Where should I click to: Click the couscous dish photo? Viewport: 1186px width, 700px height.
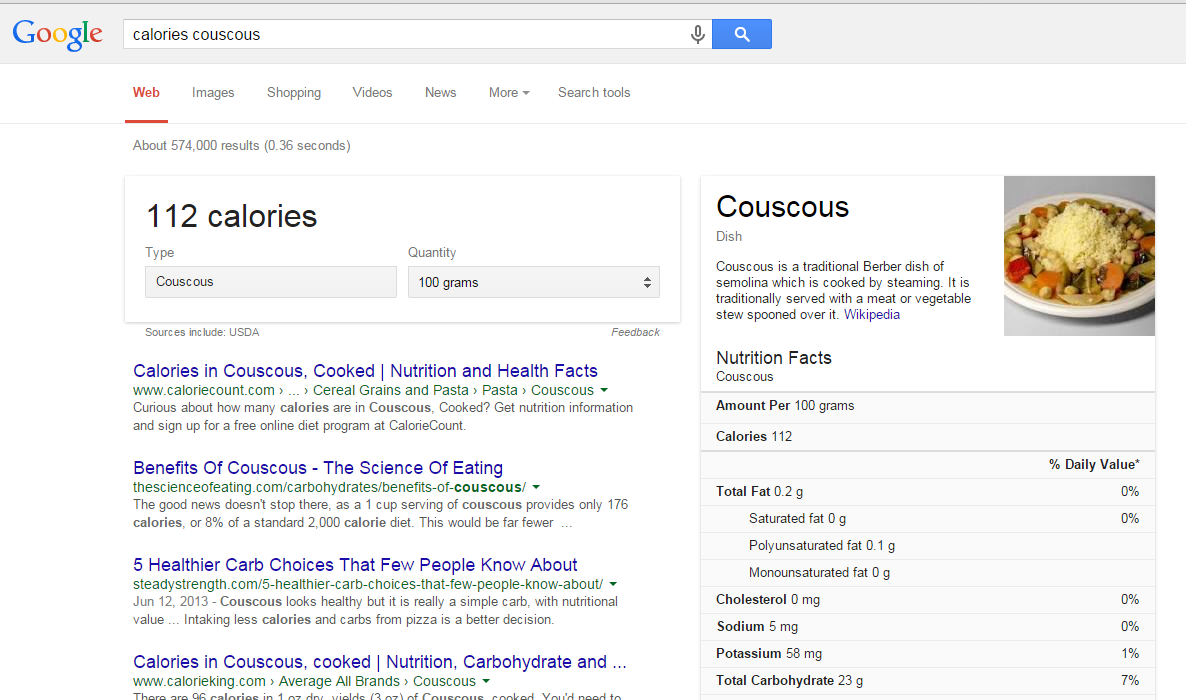click(x=1079, y=256)
